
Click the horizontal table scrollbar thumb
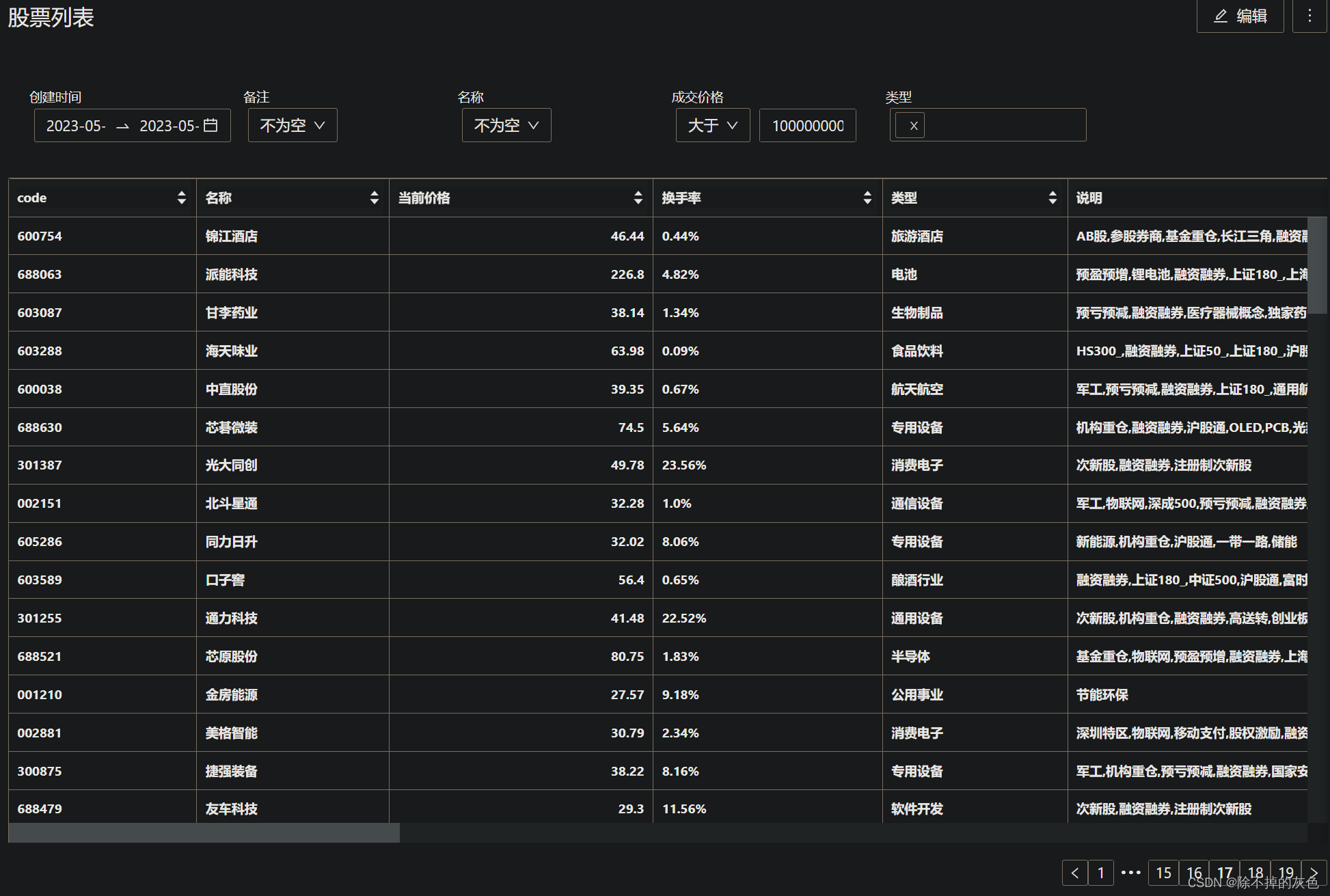pos(204,832)
